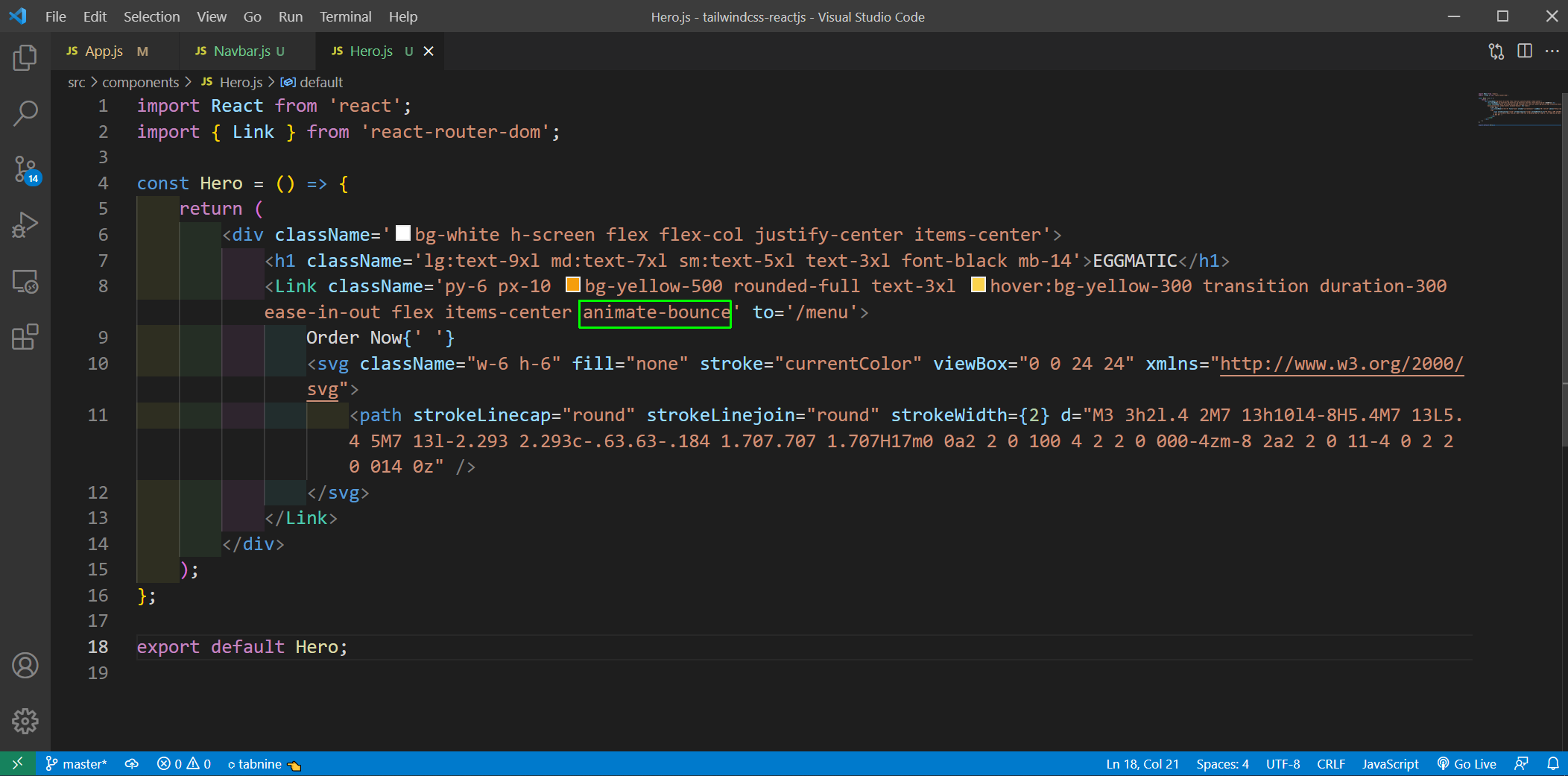Expand the src breadcrumb
This screenshot has width=1568, height=776.
(77, 82)
